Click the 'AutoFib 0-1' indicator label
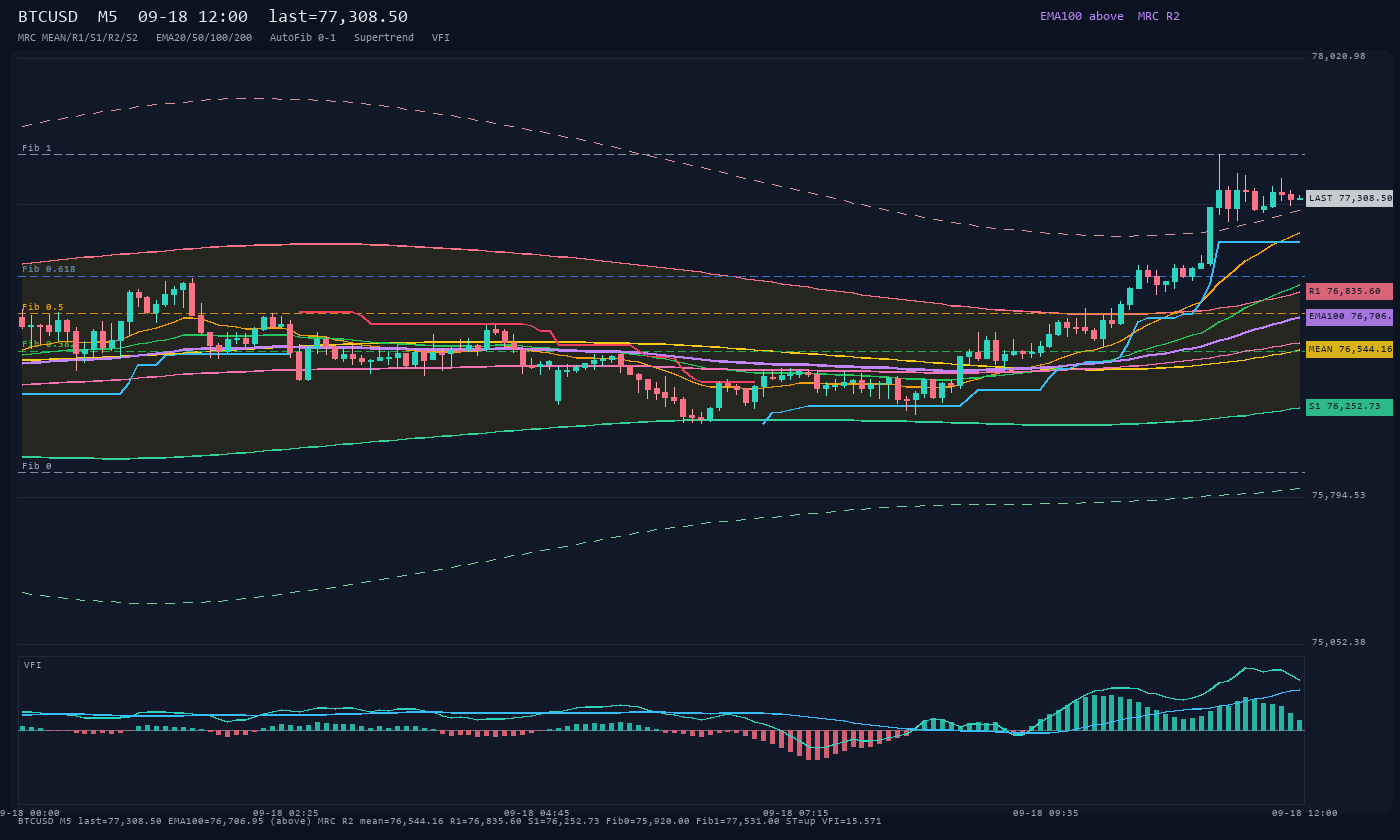 point(303,37)
